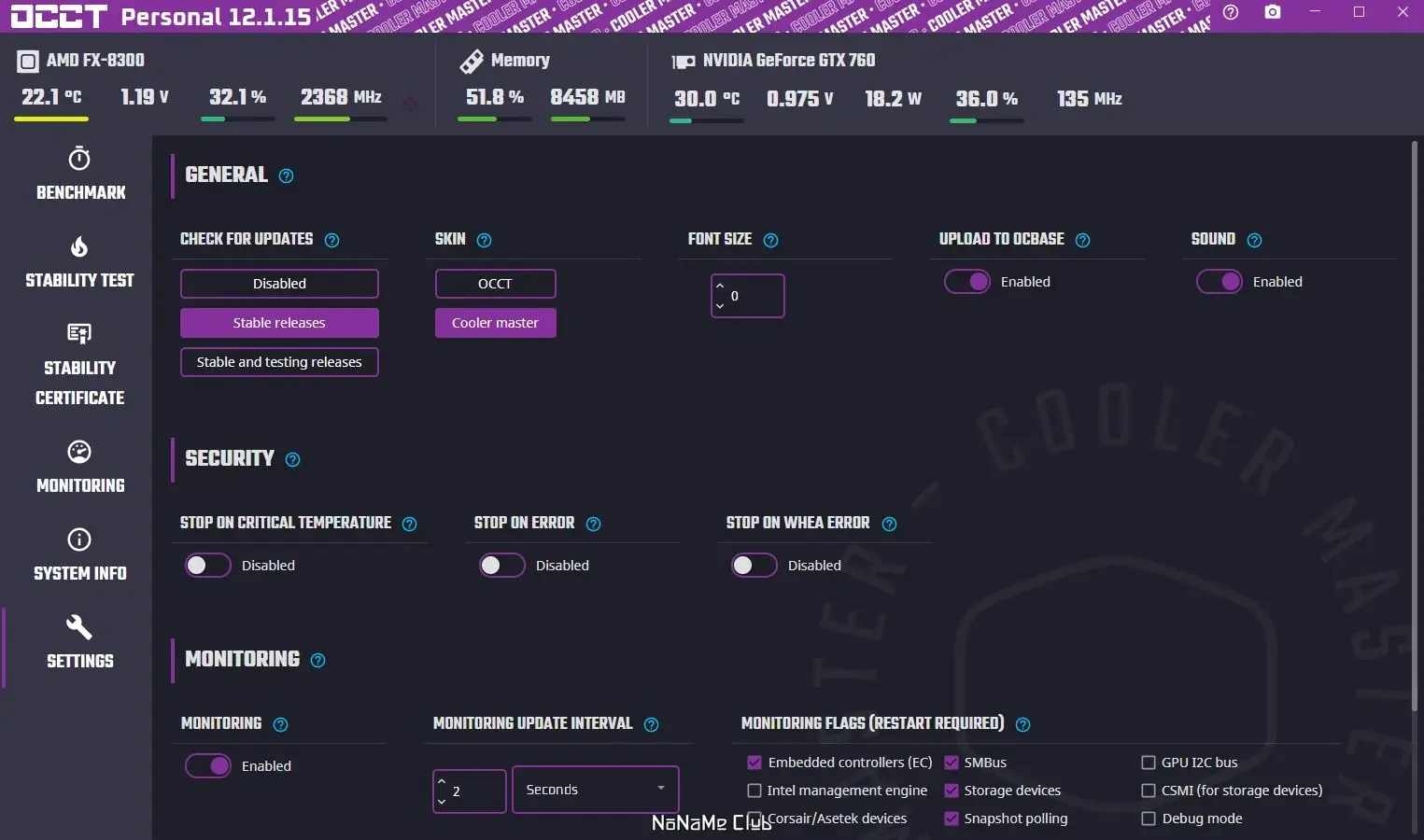Enable Stop on WHEA Error switch
Screen dimensions: 1424x840
[x=754, y=566]
